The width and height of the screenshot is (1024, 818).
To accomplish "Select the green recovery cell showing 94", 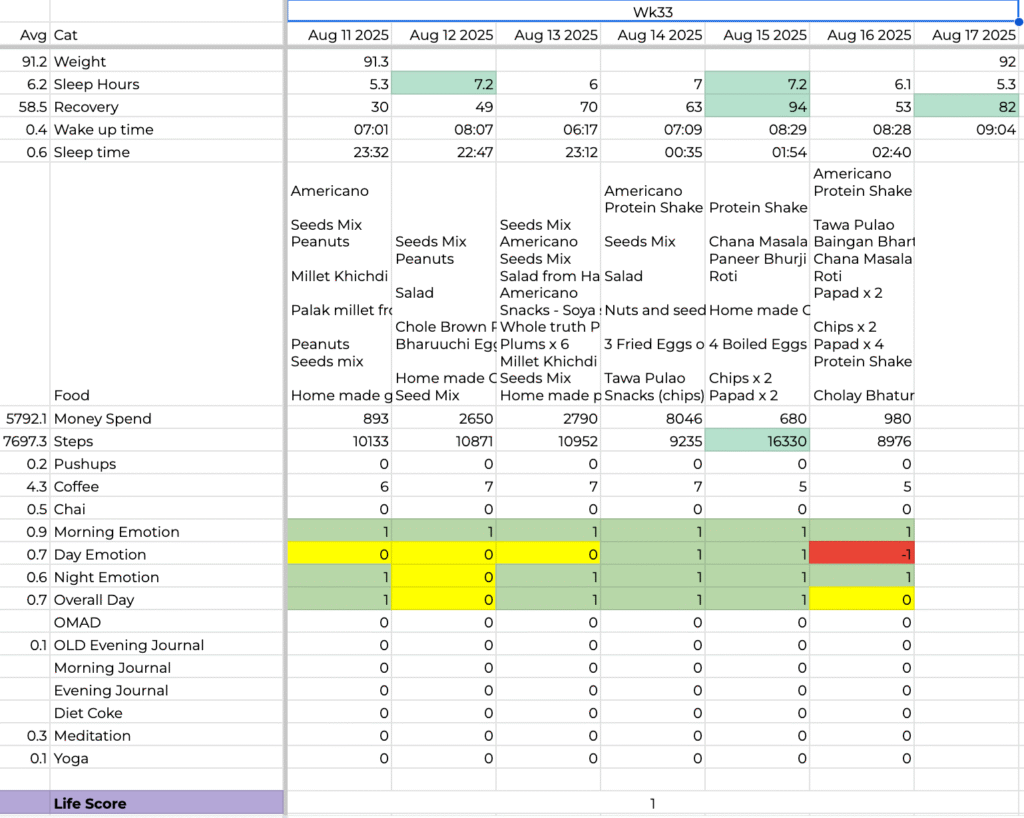I will click(x=758, y=107).
